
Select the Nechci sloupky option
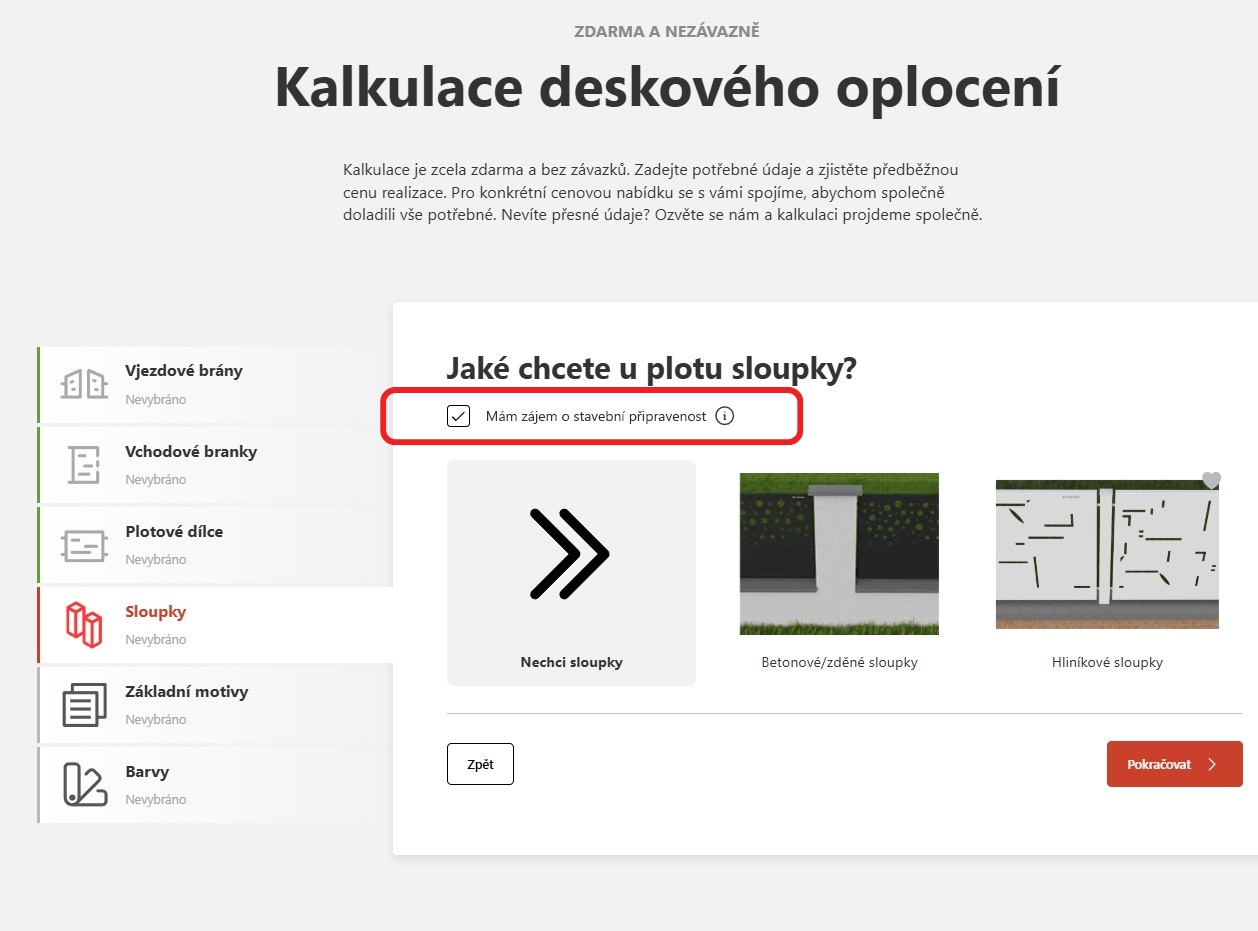571,572
